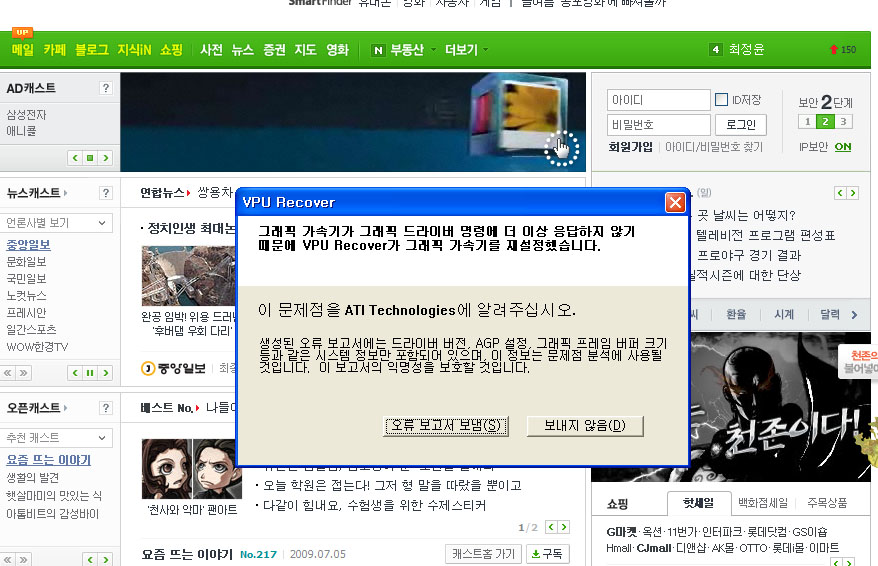Expand the 부동산 dropdown arrow
Image resolution: width=878 pixels, height=566 pixels.
pos(433,49)
